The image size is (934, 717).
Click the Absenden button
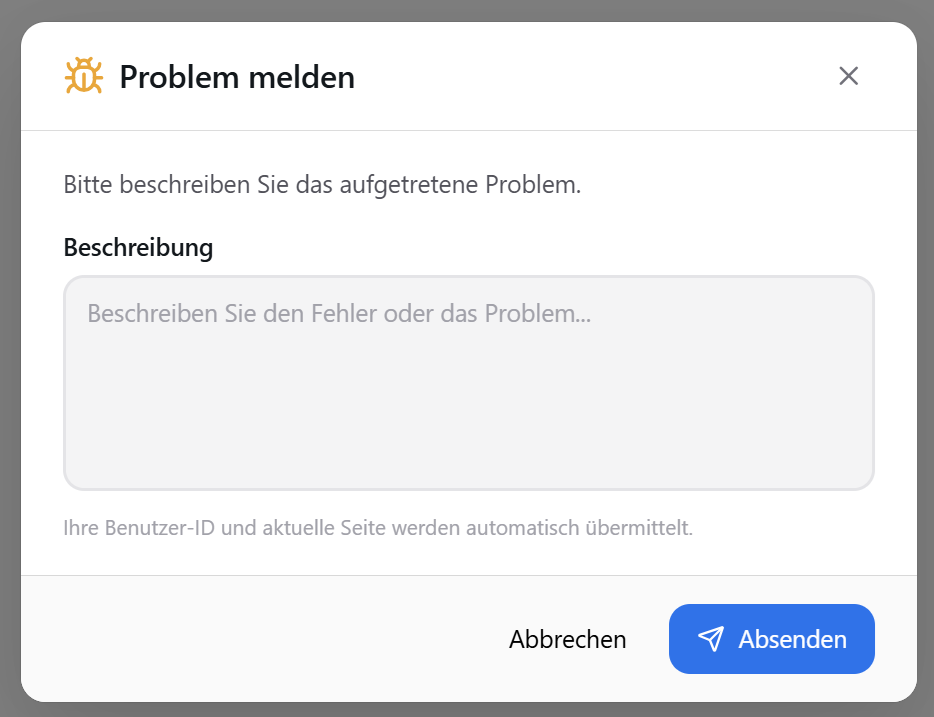[x=772, y=638]
